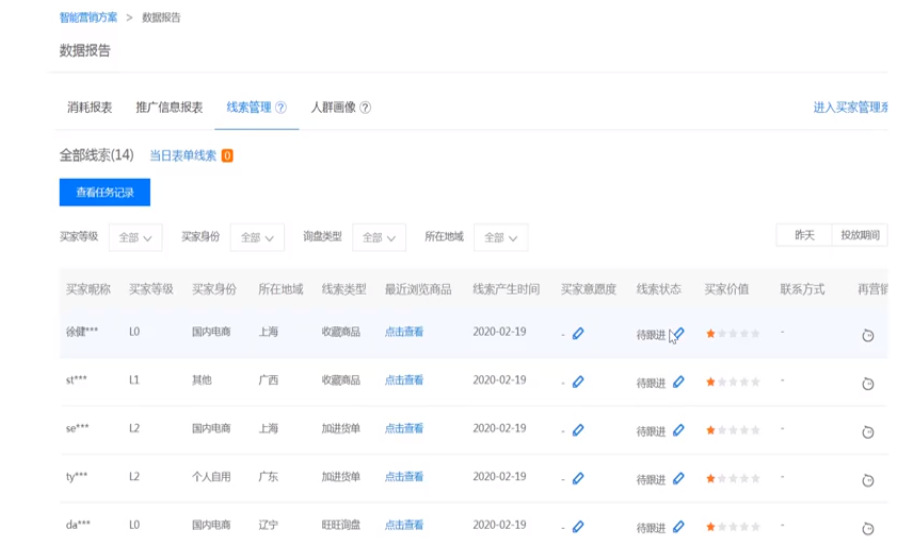This screenshot has width=918, height=556.
Task: Click buyer name st***
Action: coord(76,380)
